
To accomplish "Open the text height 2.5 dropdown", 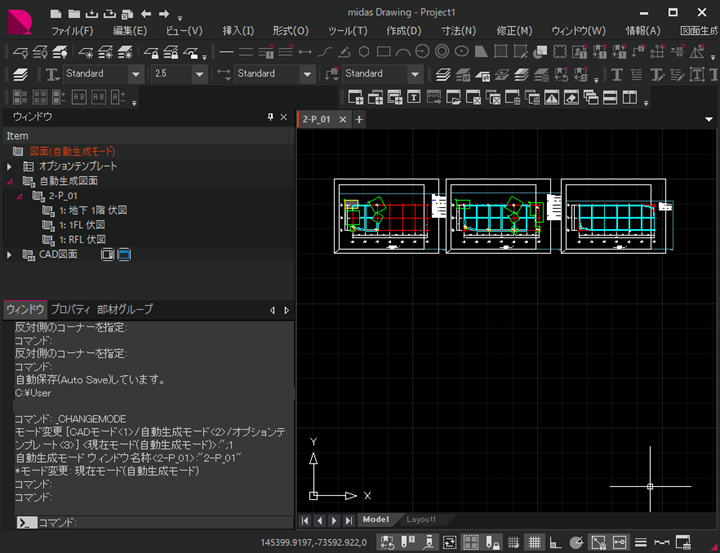I will click(x=199, y=74).
